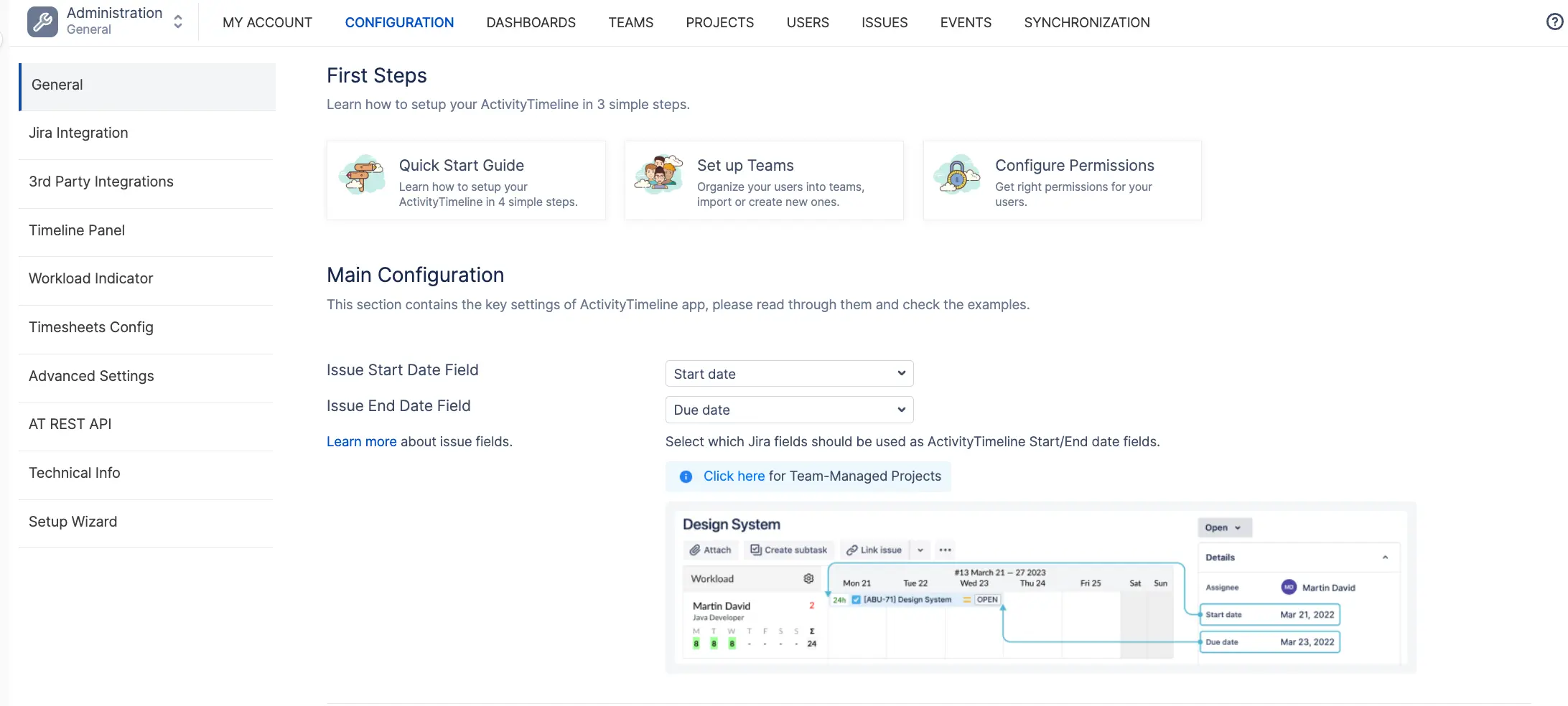Open the Issue End Date Field dropdown
The width and height of the screenshot is (1568, 706).
point(789,410)
